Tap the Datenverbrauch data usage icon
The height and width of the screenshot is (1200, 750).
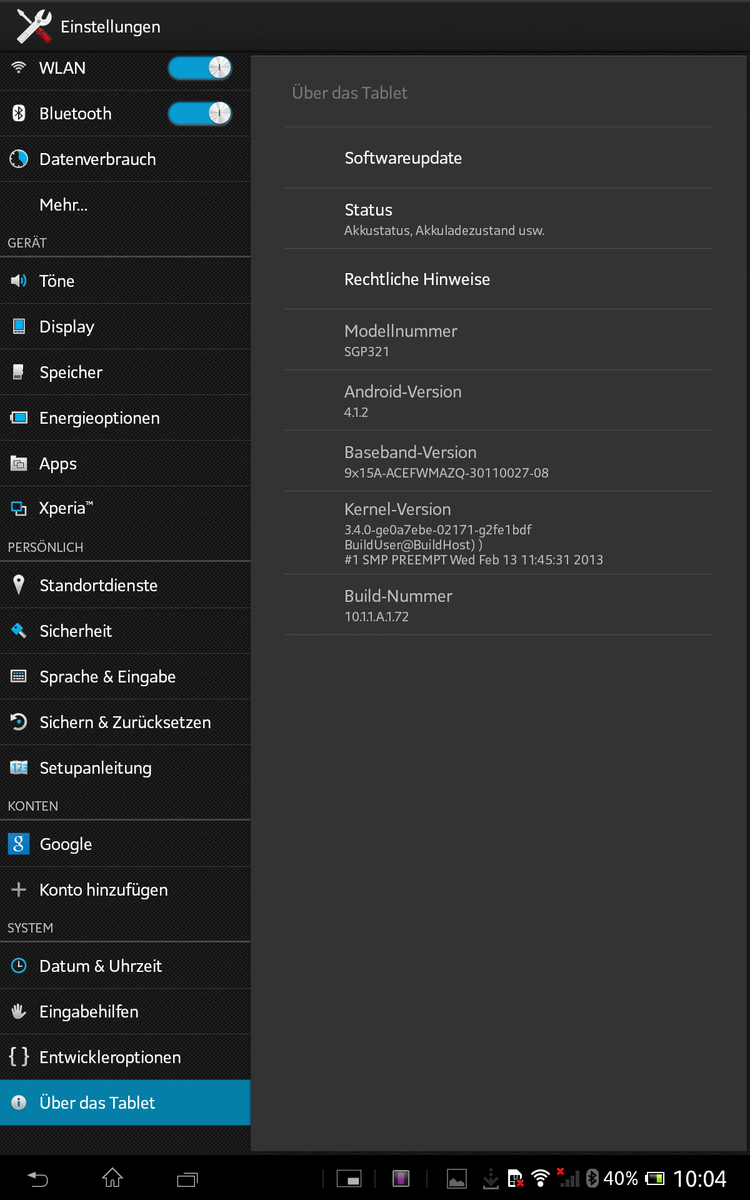point(18,159)
